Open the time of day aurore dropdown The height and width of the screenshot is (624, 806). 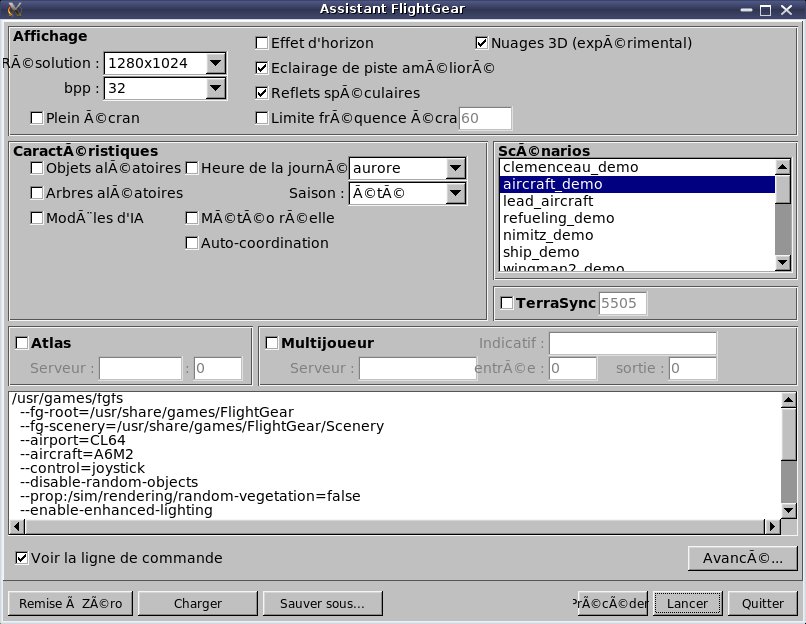(x=455, y=168)
